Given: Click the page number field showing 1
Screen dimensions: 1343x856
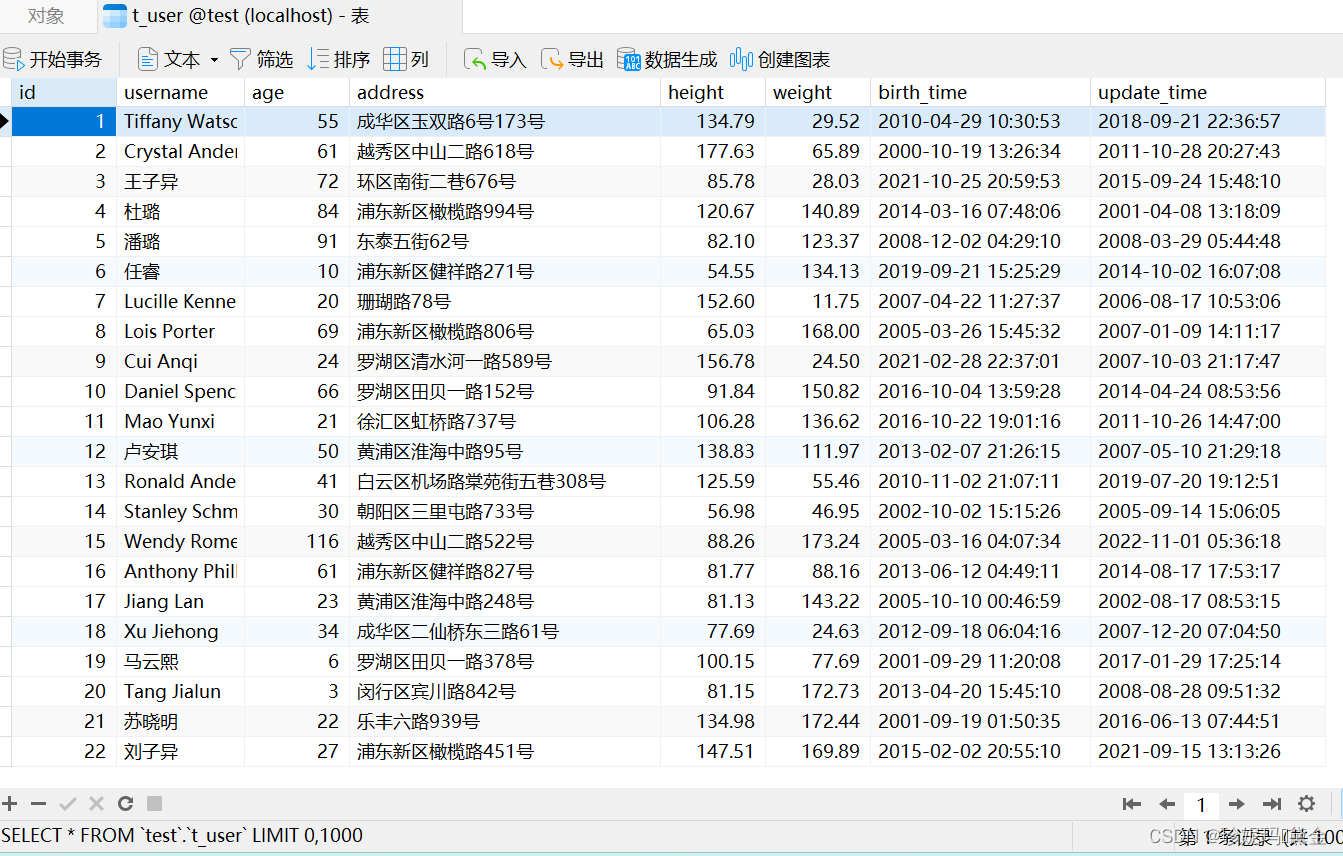Looking at the screenshot, I should (x=1201, y=805).
